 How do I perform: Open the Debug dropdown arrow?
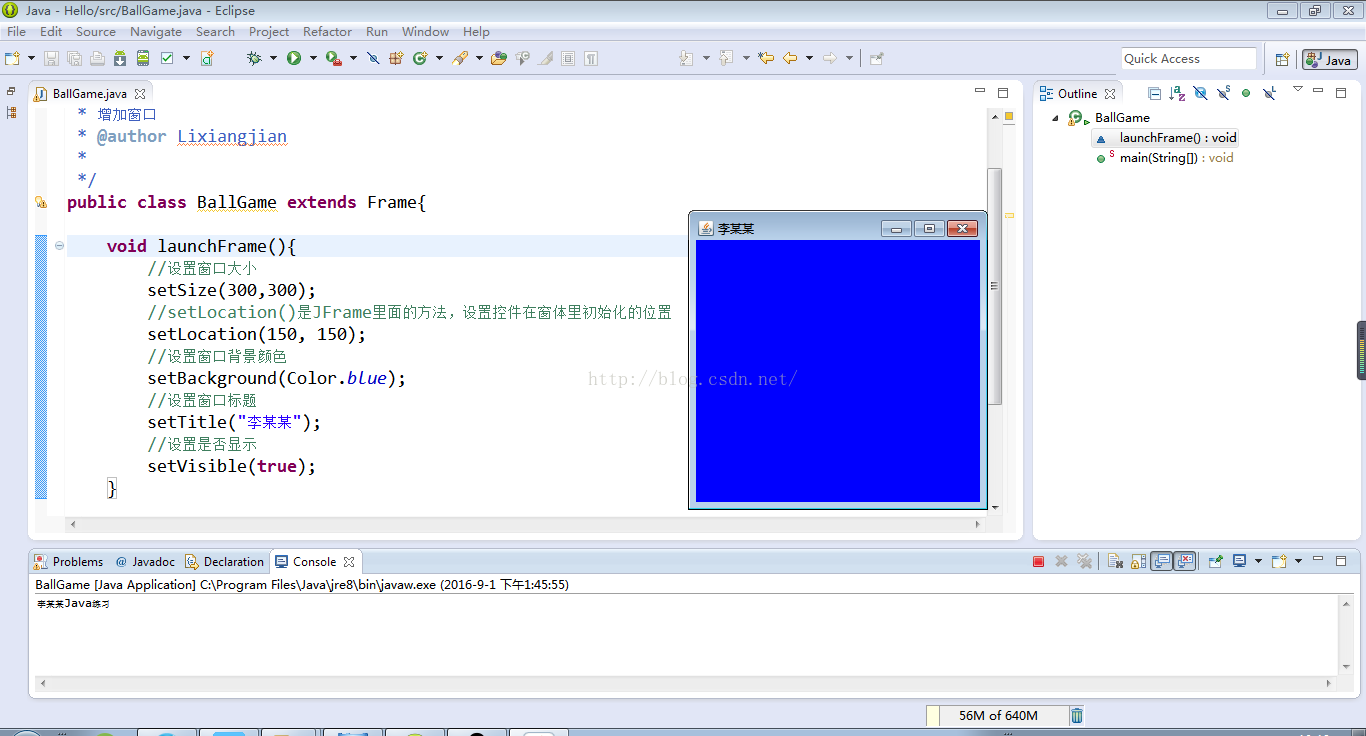coord(273,58)
